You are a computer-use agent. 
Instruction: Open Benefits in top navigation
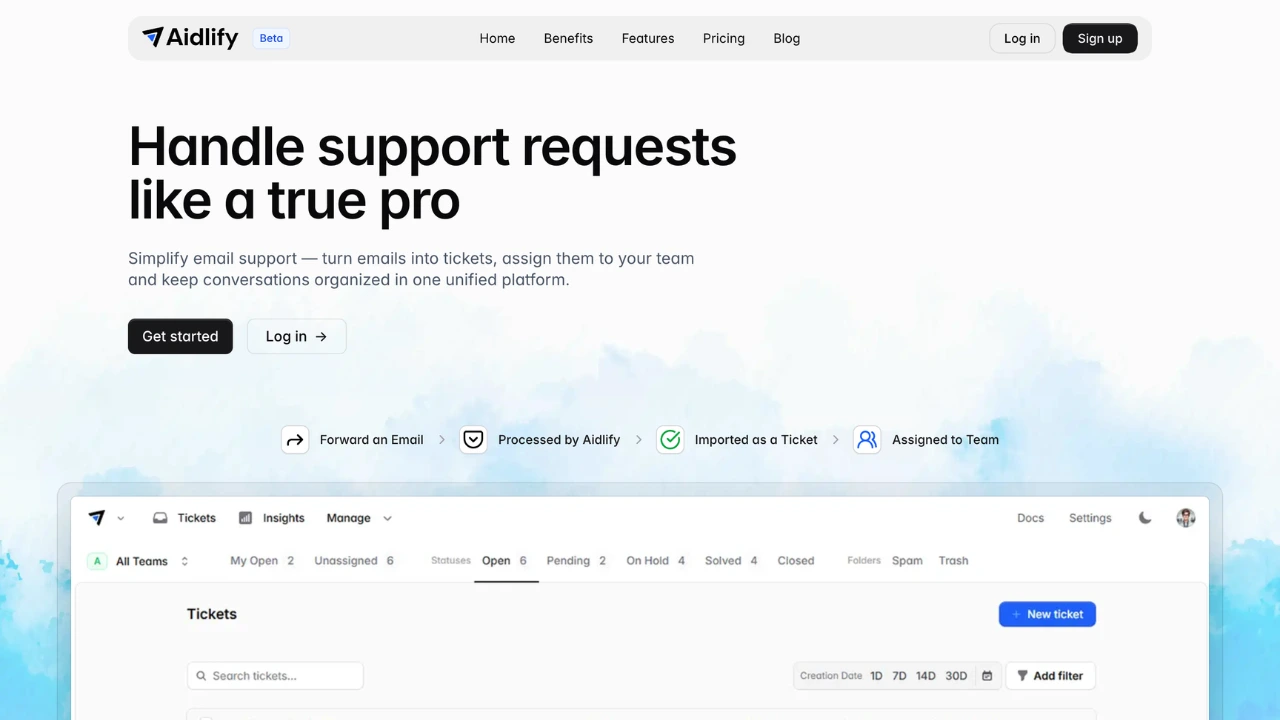pos(568,38)
